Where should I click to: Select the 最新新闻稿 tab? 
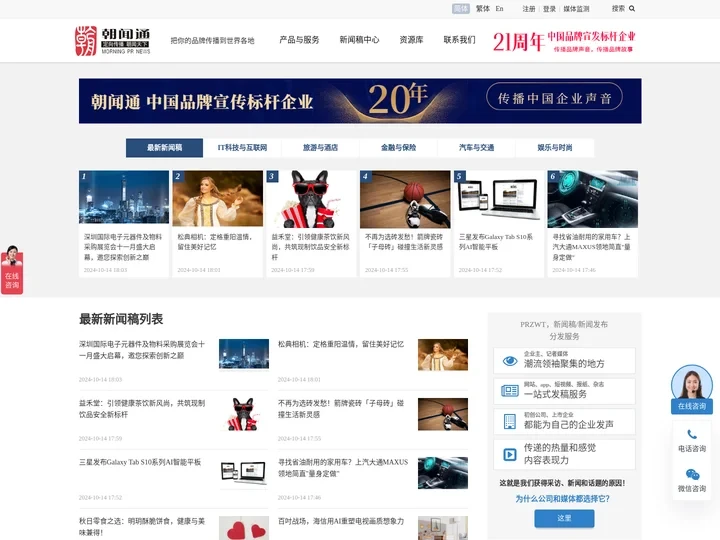[164, 148]
